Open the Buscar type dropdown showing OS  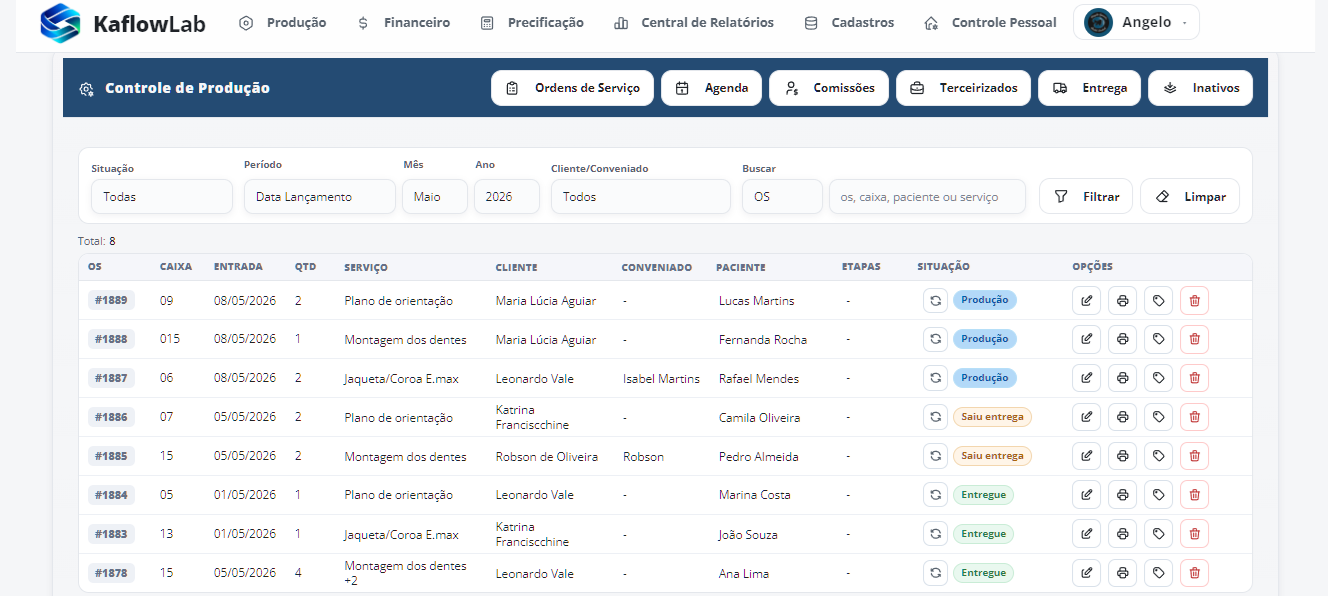pos(782,197)
